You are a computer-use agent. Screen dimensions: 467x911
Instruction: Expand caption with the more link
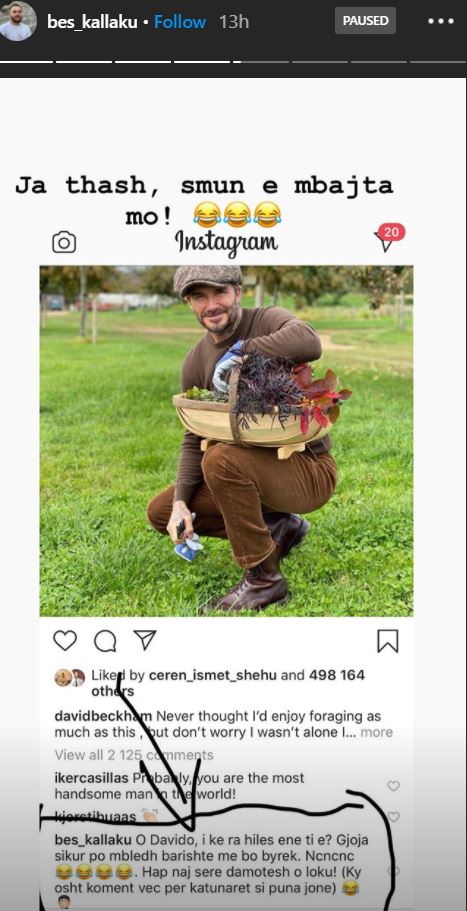[x=376, y=732]
